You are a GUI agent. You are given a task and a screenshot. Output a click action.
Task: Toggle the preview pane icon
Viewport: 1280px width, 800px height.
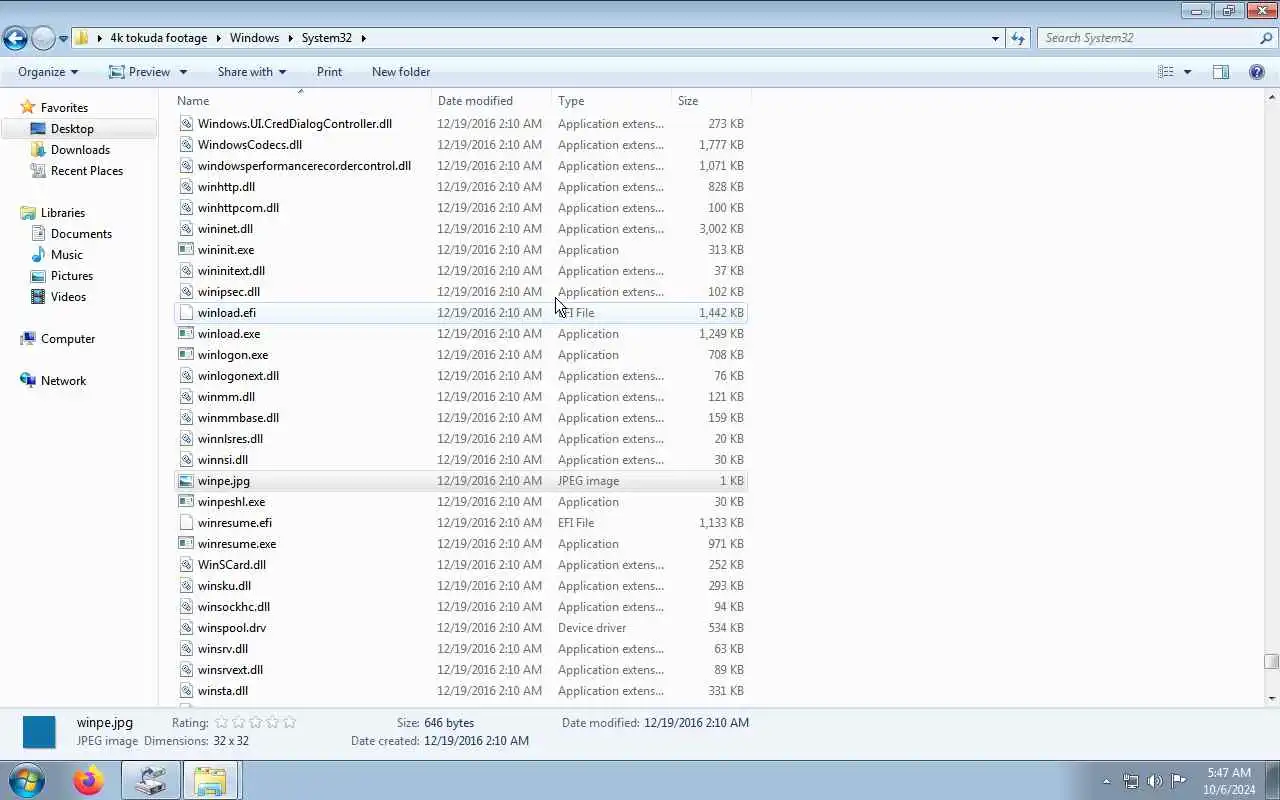coord(1221,72)
